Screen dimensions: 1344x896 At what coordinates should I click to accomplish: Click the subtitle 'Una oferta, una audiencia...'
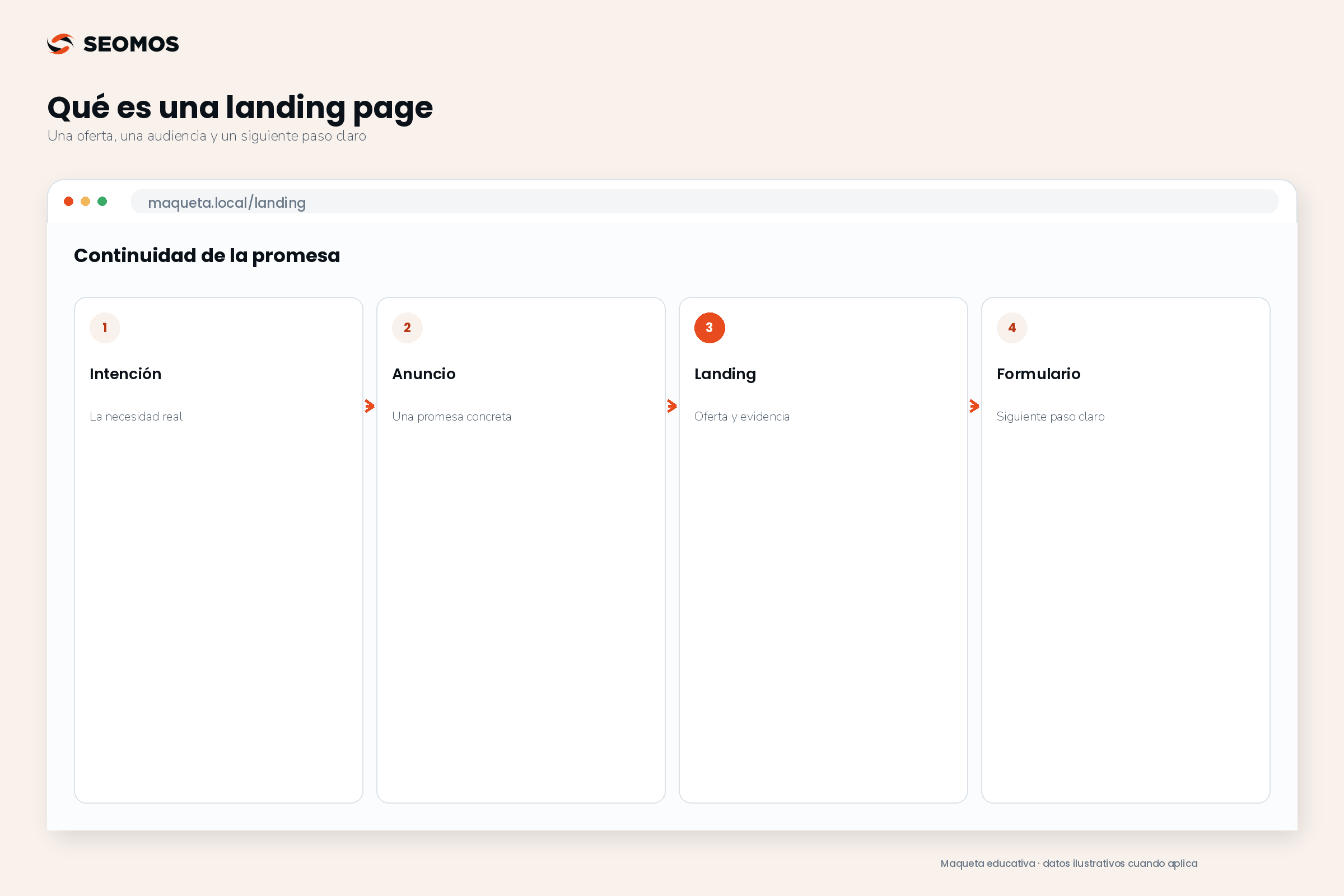(x=207, y=136)
